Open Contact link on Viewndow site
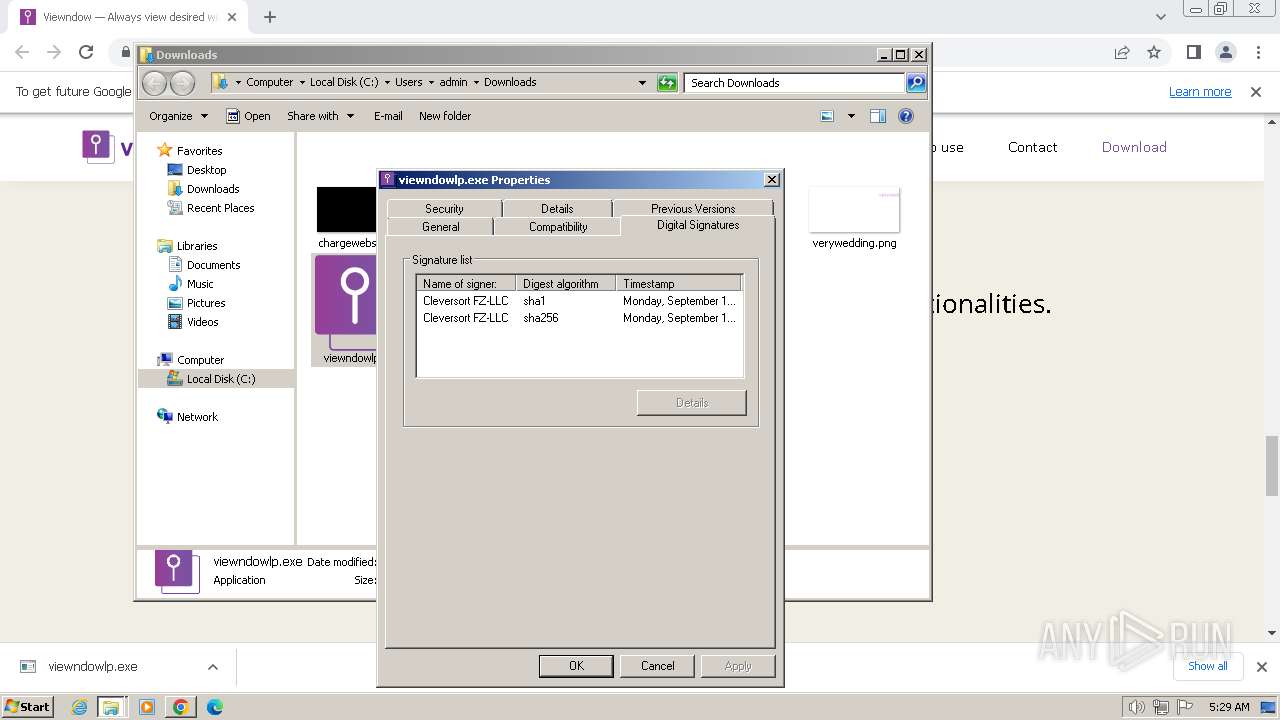 (x=1032, y=147)
